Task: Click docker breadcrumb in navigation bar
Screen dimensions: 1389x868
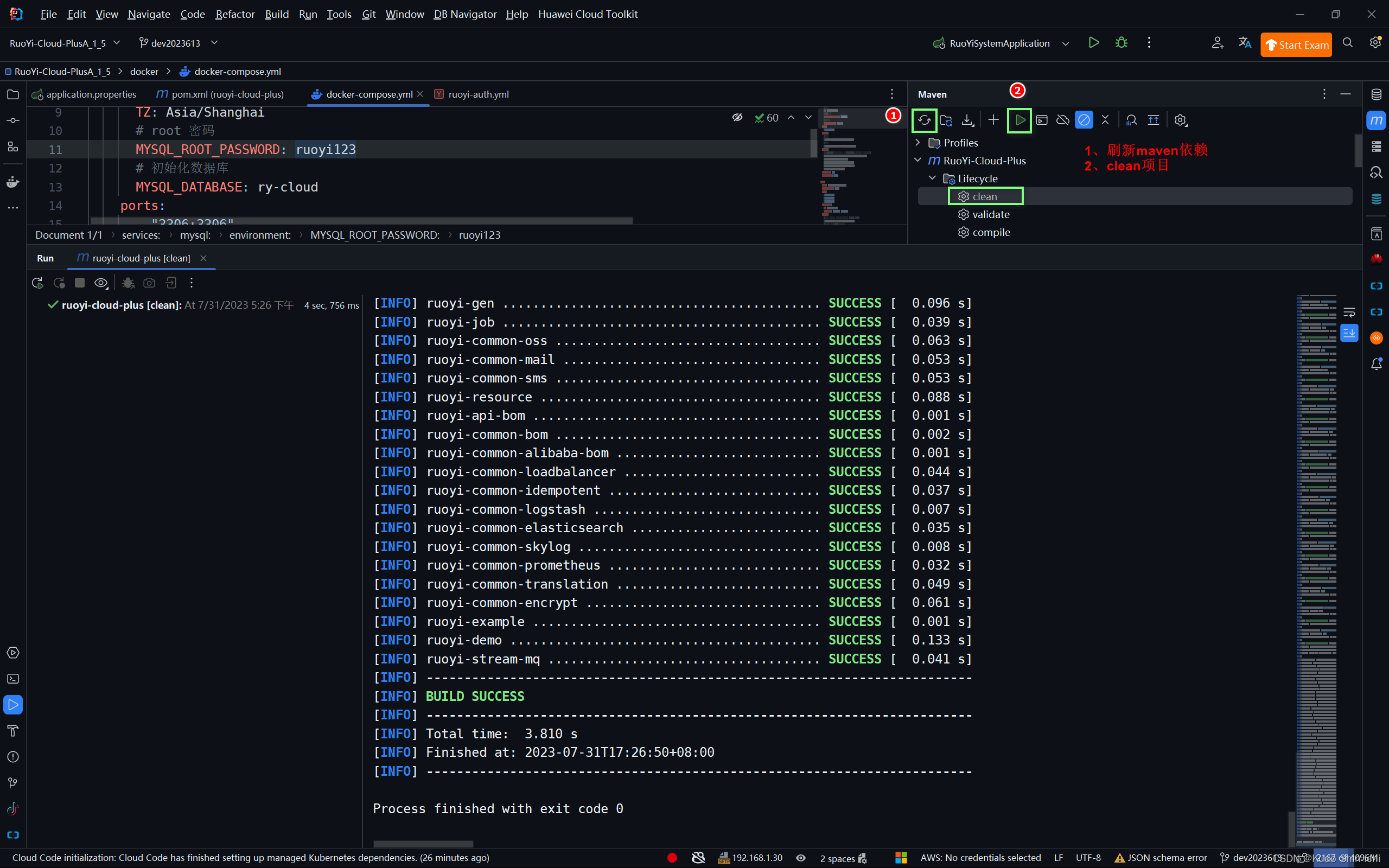Action: (x=144, y=71)
